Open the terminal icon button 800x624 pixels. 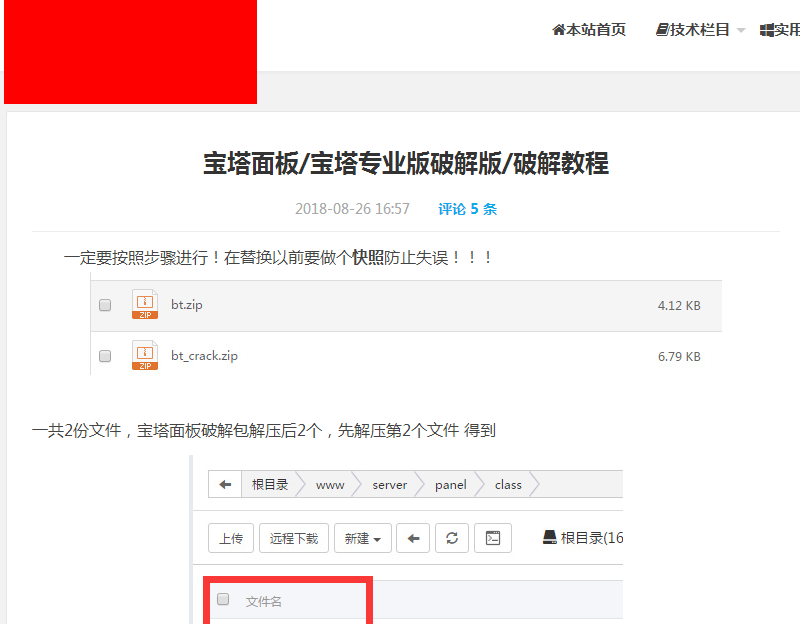pos(493,538)
